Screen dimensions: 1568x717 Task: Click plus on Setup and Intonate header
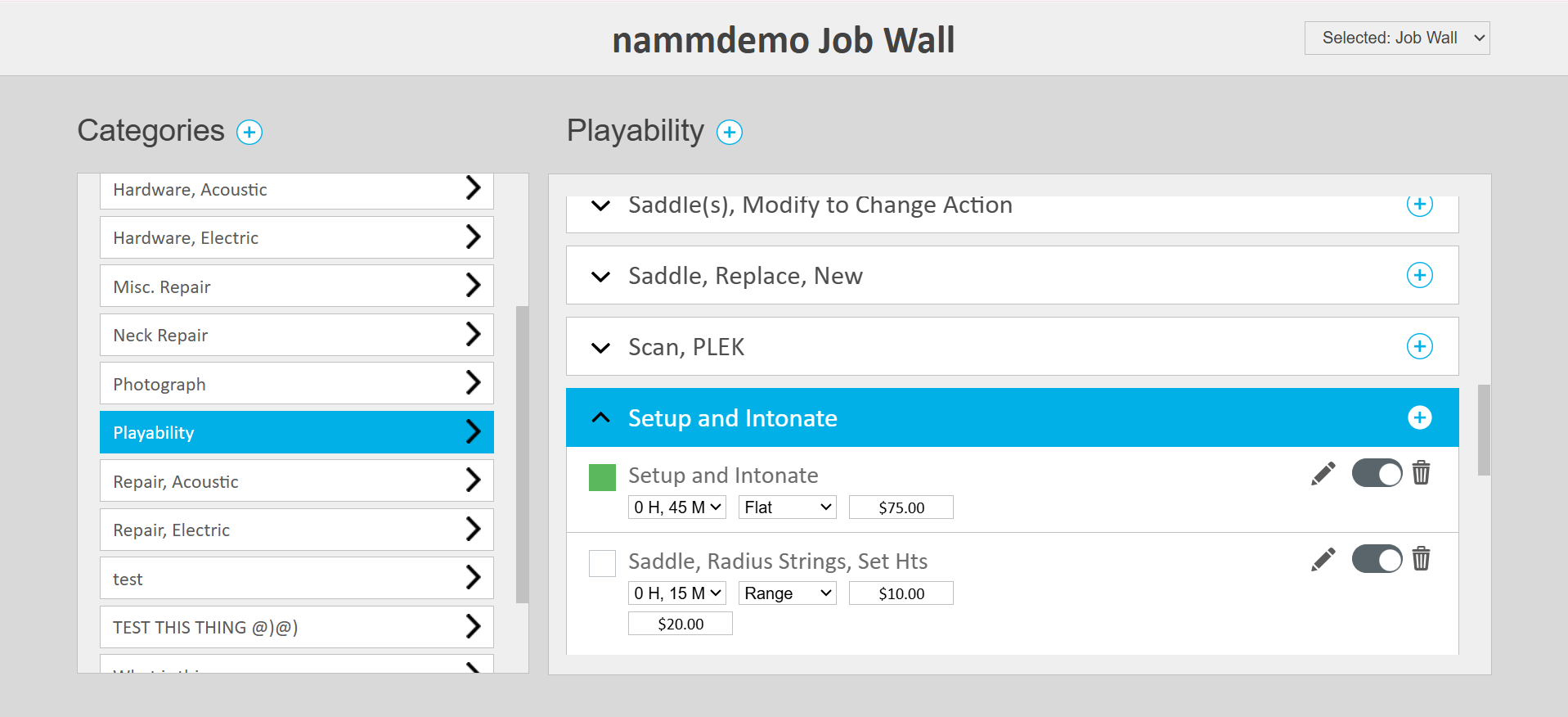tap(1419, 417)
